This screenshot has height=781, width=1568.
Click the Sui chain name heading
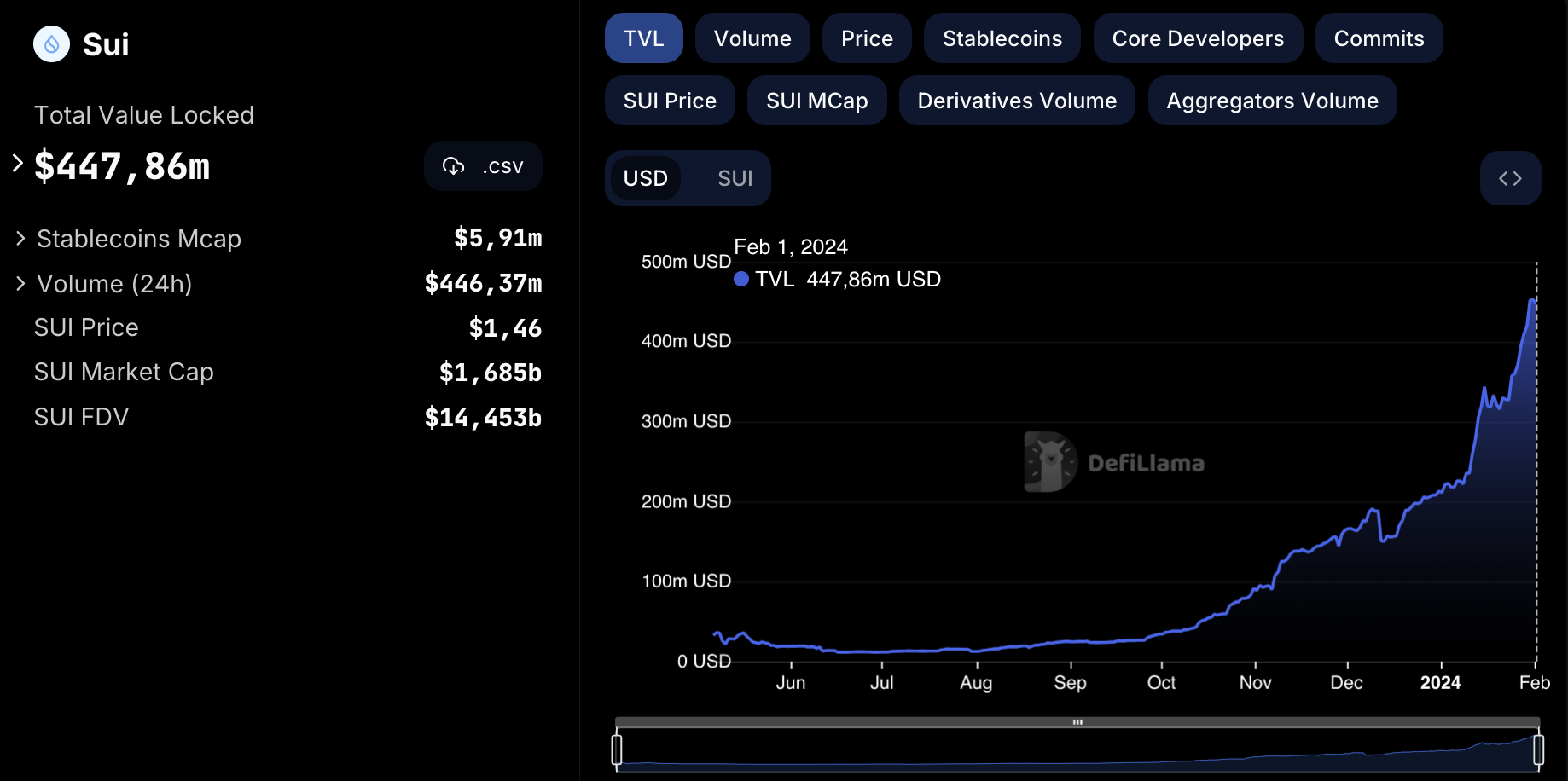[106, 44]
